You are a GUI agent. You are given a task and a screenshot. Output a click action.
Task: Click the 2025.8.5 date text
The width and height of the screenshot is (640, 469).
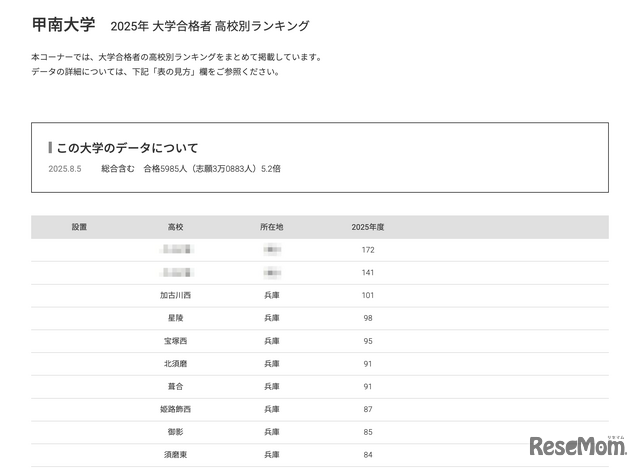[63, 169]
